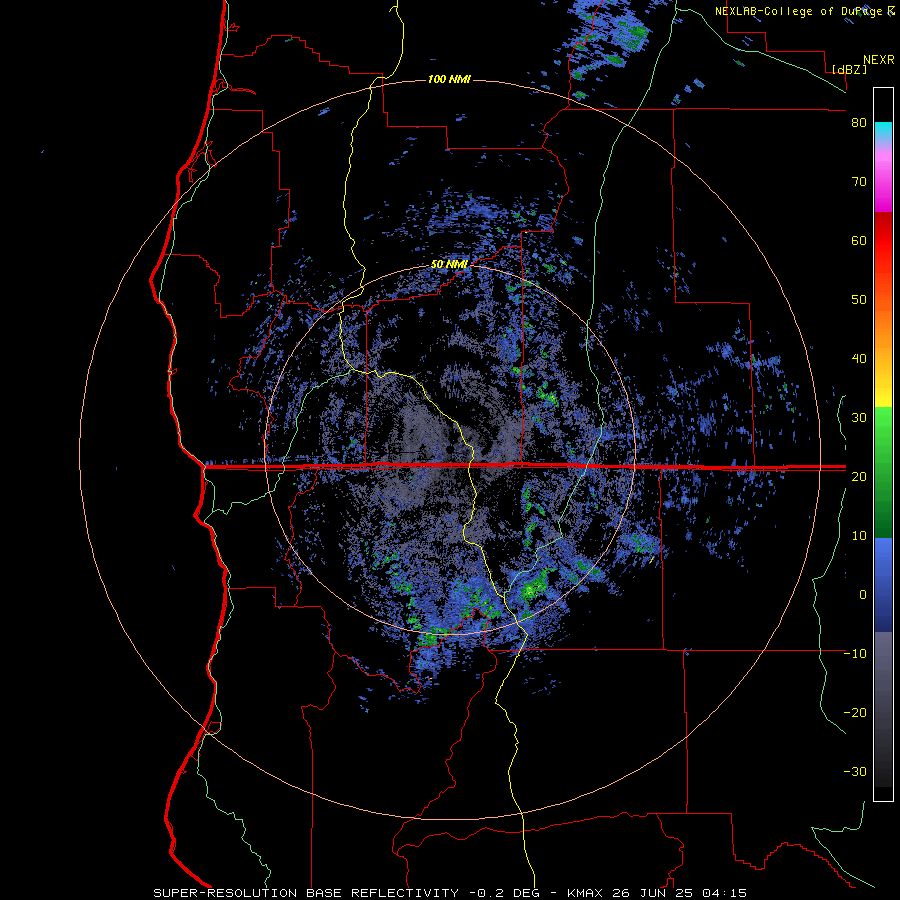Screen dimensions: 900x900
Task: Click the -10 value on the dBZ scale
Action: tap(855, 654)
